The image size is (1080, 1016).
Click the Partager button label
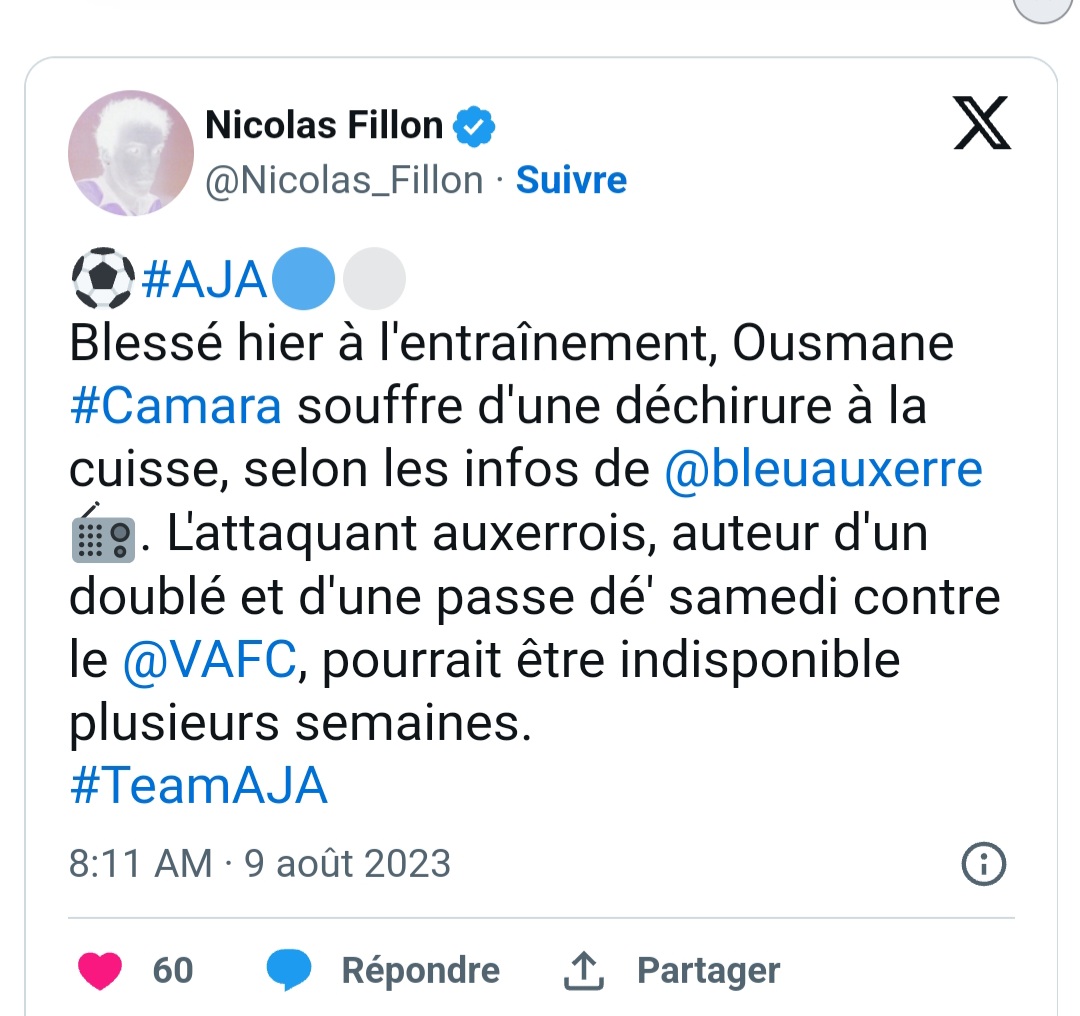point(708,971)
